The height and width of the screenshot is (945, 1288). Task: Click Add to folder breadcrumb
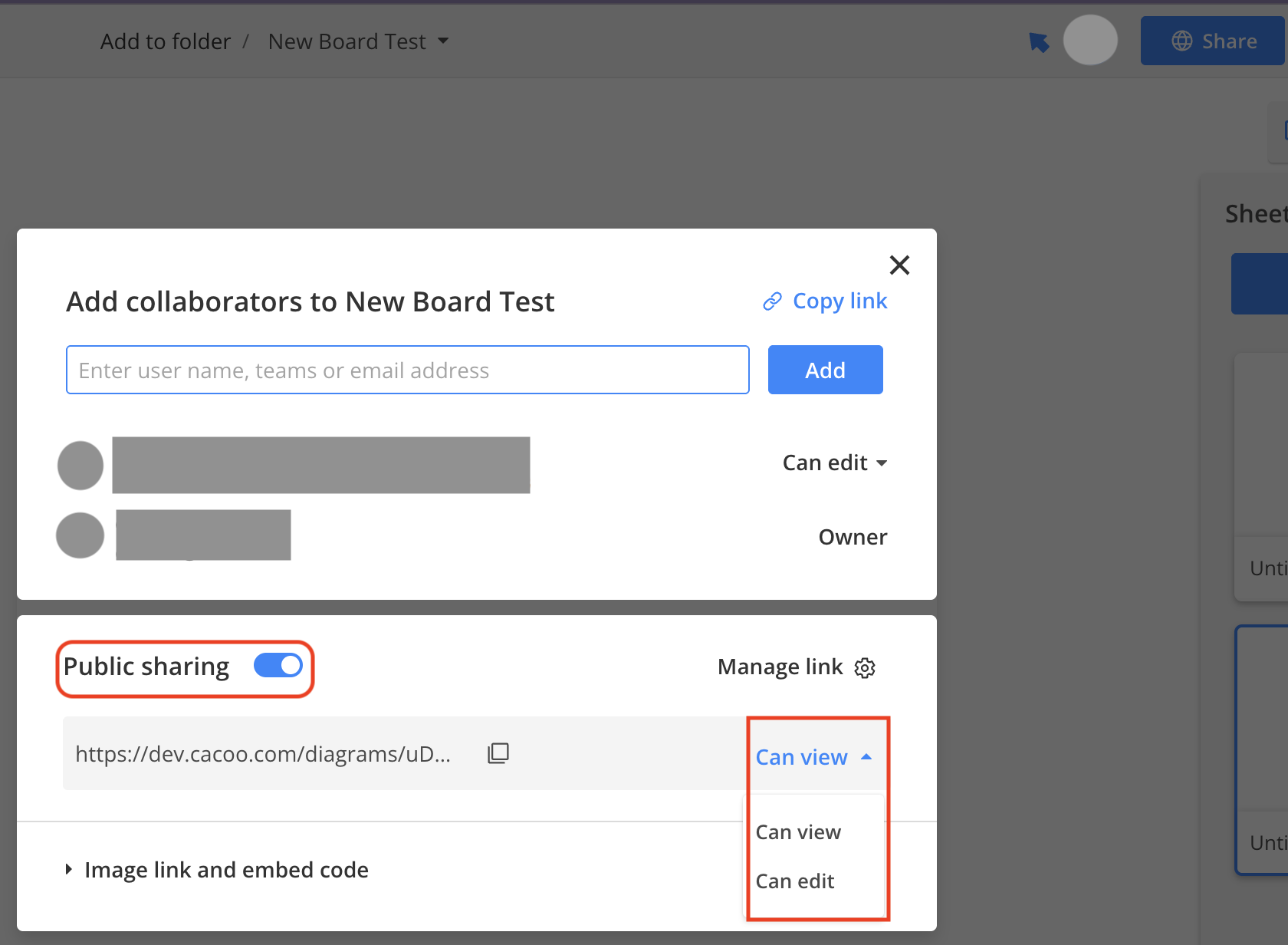click(166, 41)
